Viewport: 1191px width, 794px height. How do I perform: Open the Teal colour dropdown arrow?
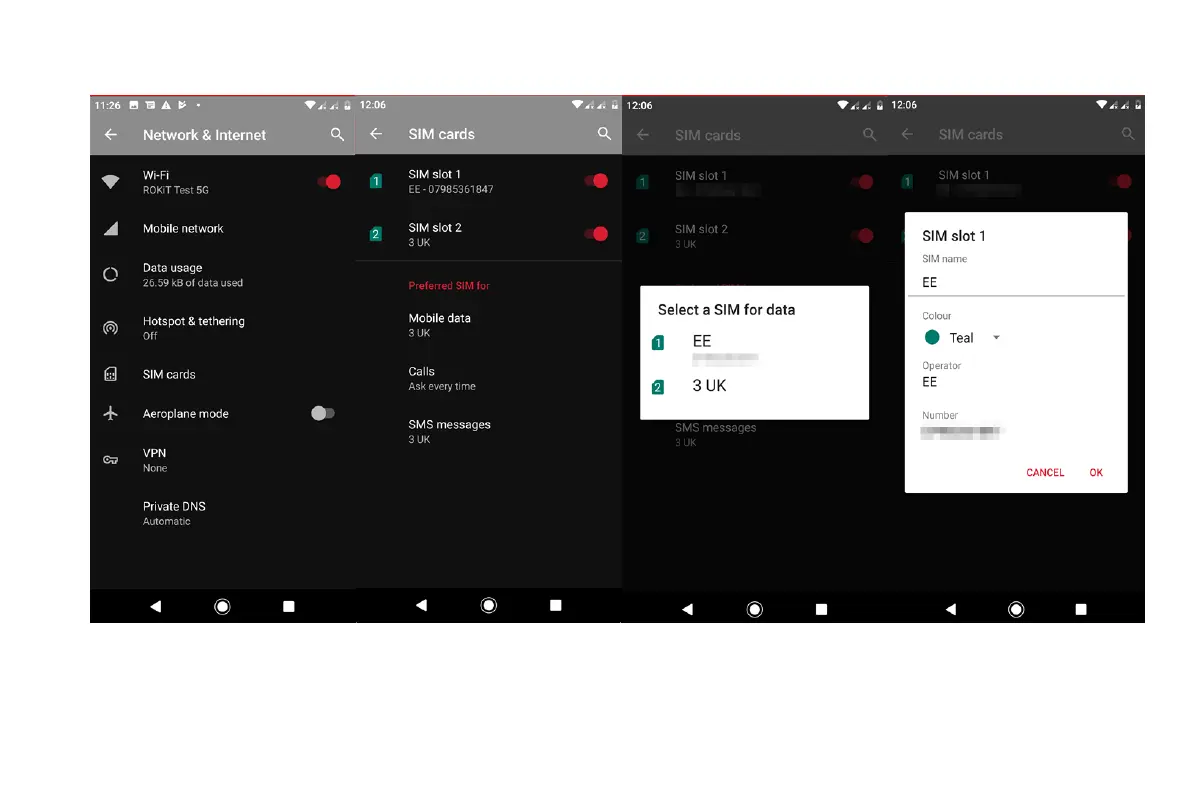pos(997,337)
